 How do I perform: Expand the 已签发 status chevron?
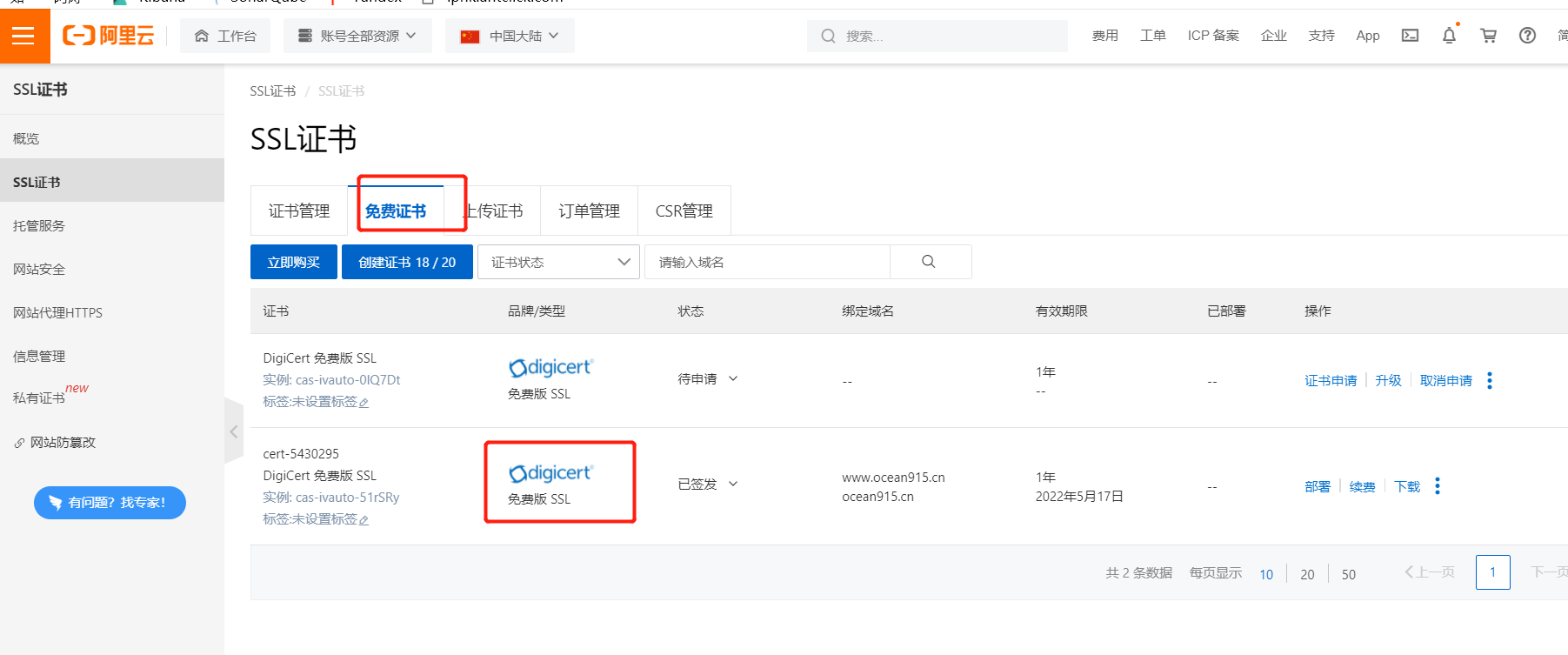pyautogui.click(x=733, y=484)
